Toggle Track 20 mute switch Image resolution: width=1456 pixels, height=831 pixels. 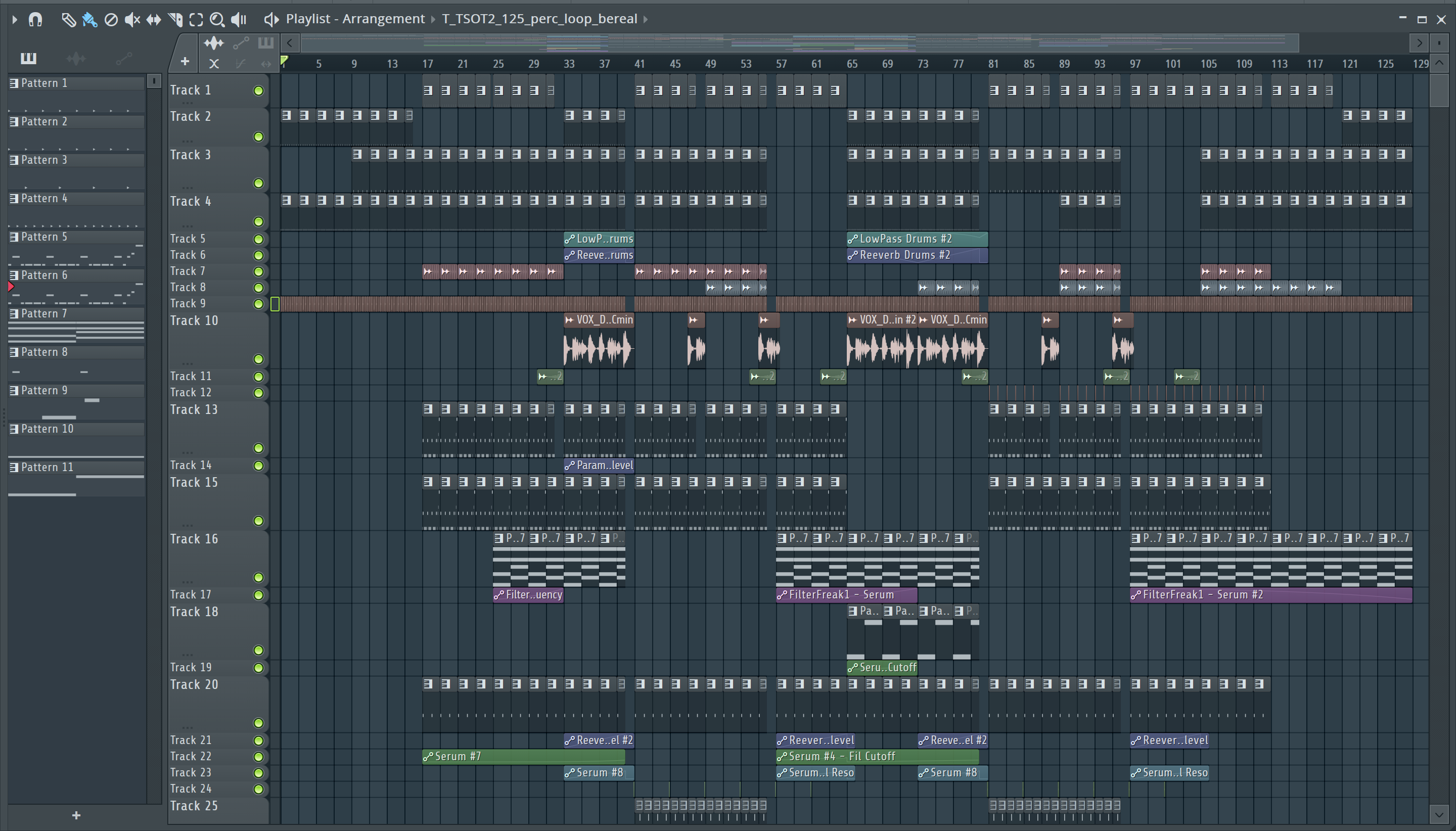pyautogui.click(x=258, y=723)
